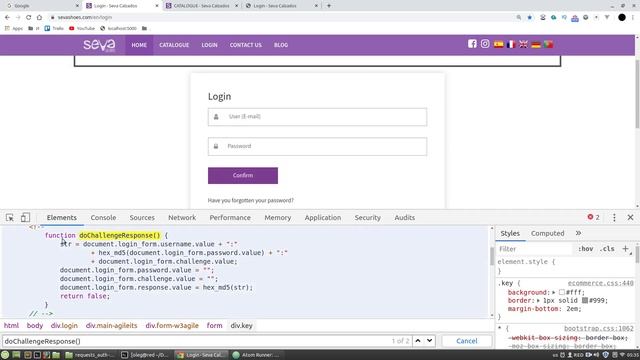
Task: Switch to the Console tab
Action: [103, 218]
